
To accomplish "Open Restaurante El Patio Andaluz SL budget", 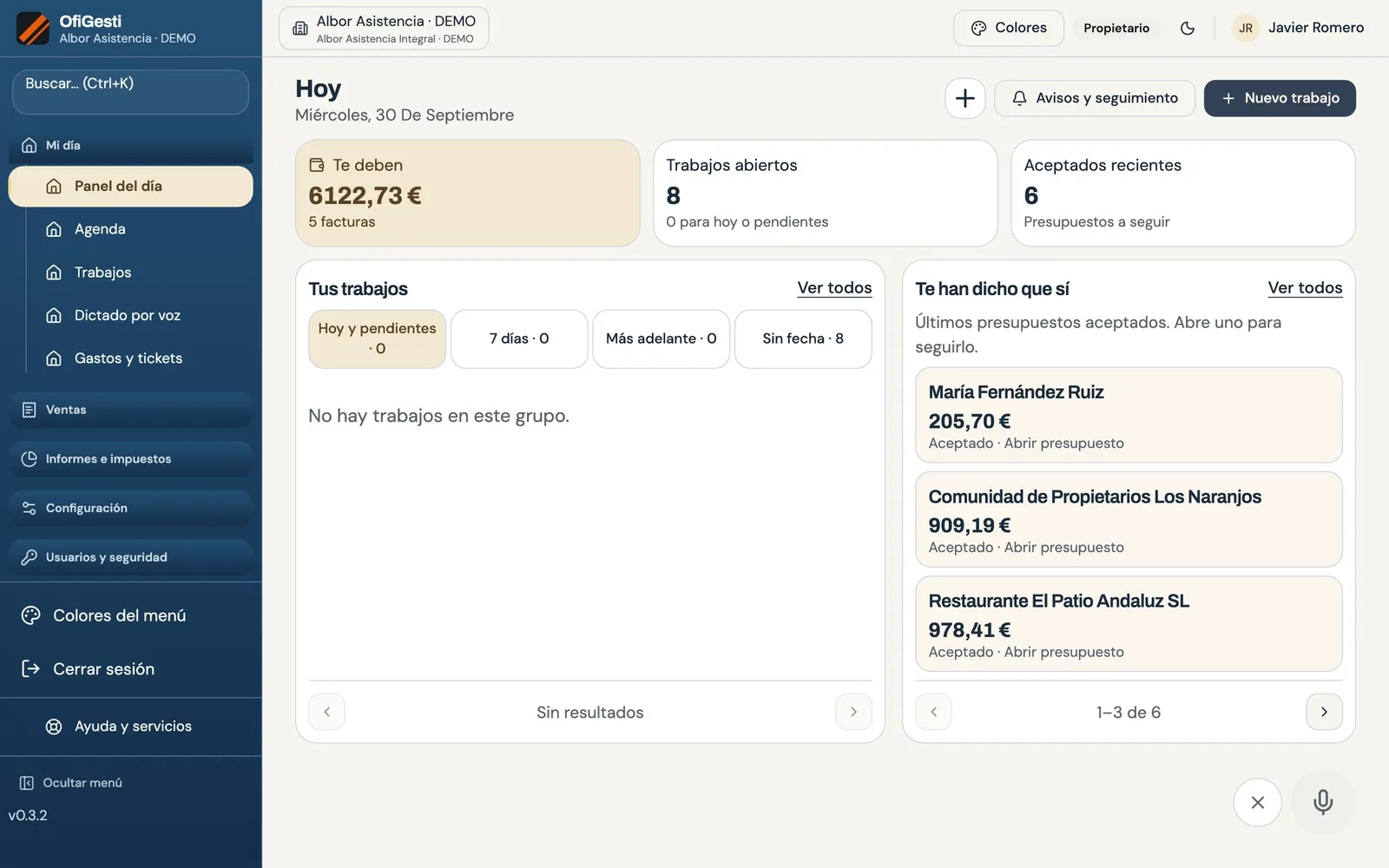I will (1129, 624).
